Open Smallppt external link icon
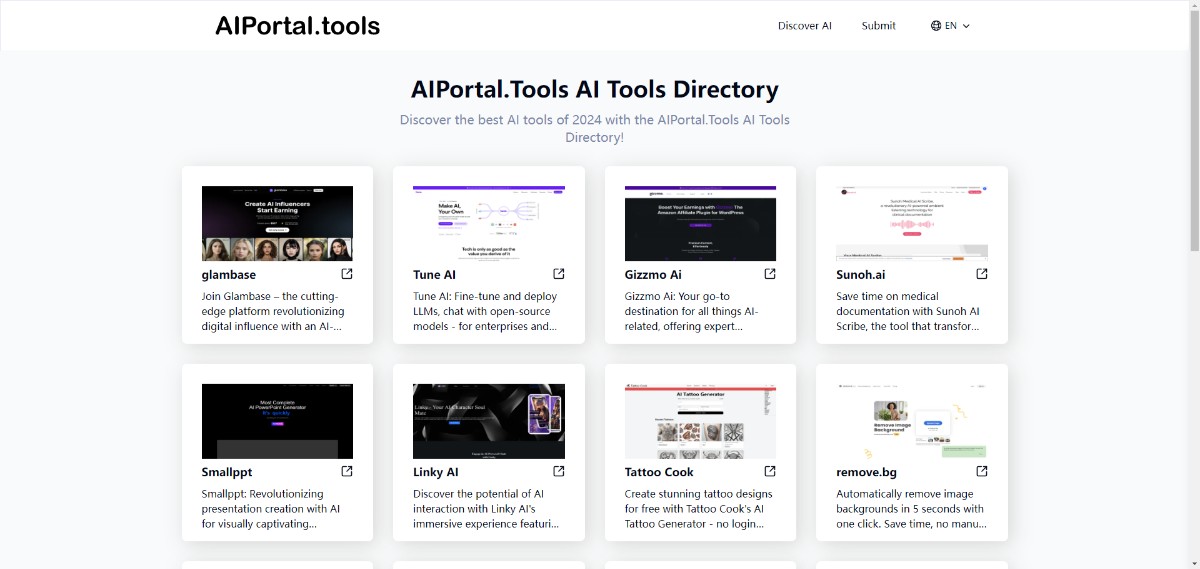This screenshot has width=1200, height=569. [347, 471]
